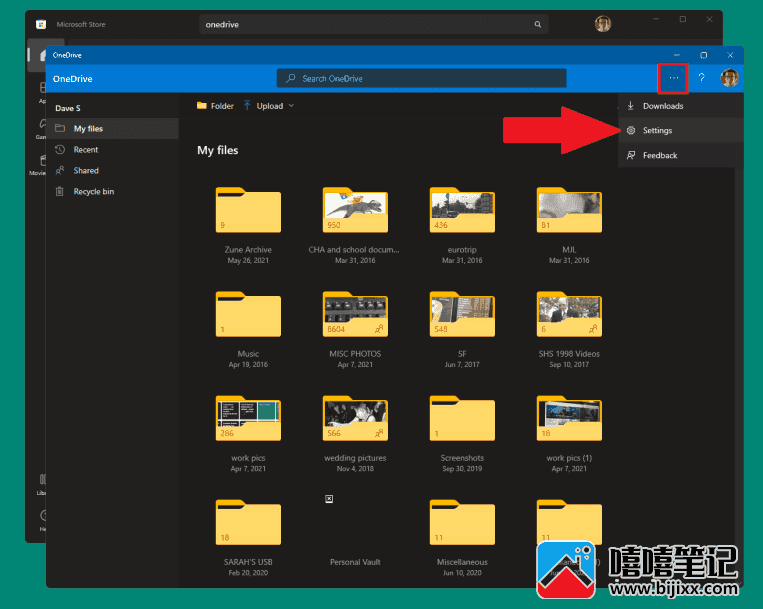
Task: Choose Downloads in the dropdown menu
Action: 680,106
